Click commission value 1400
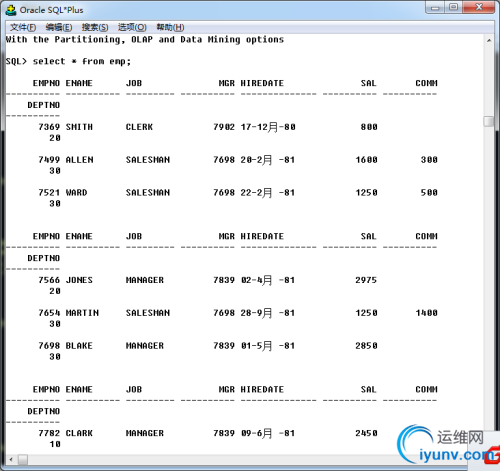Viewport: 500px width, 471px height. pos(426,313)
